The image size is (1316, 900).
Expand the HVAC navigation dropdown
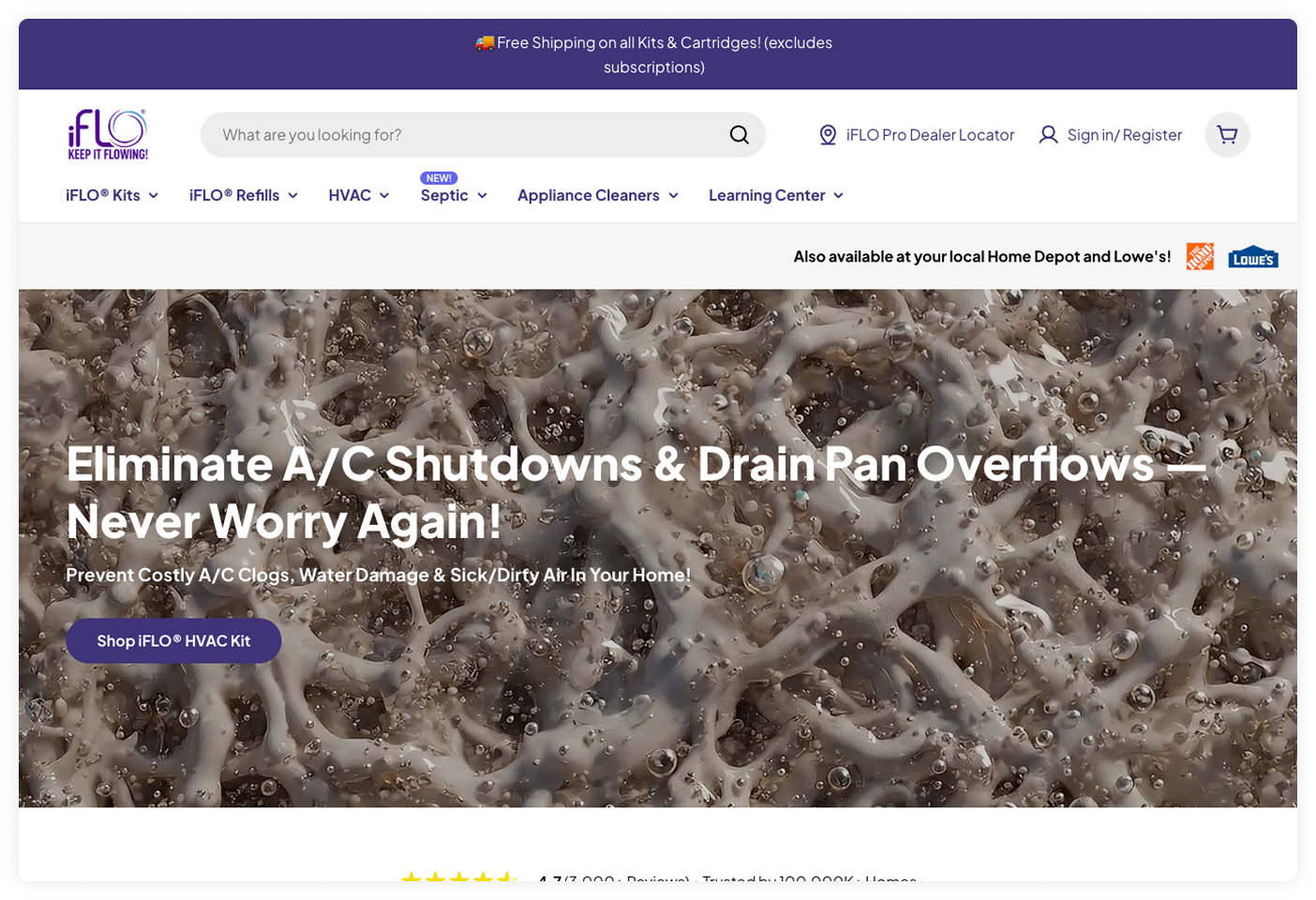357,195
